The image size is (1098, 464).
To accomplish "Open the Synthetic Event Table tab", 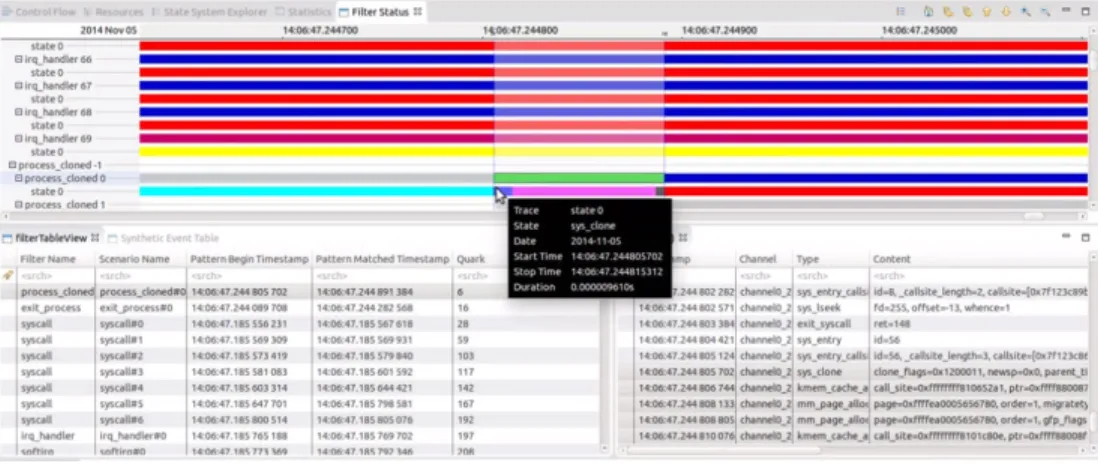I will (x=165, y=238).
